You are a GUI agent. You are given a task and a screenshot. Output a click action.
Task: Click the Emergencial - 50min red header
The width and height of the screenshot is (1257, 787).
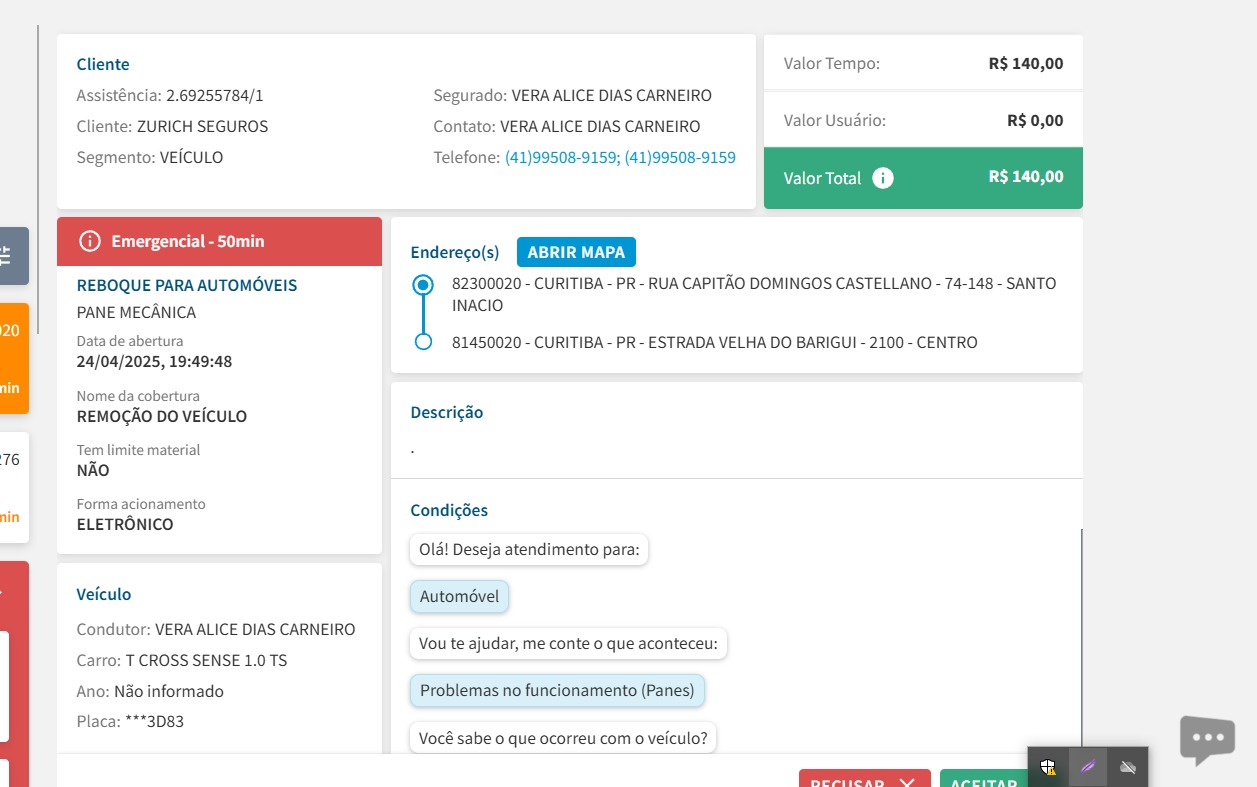pyautogui.click(x=219, y=241)
